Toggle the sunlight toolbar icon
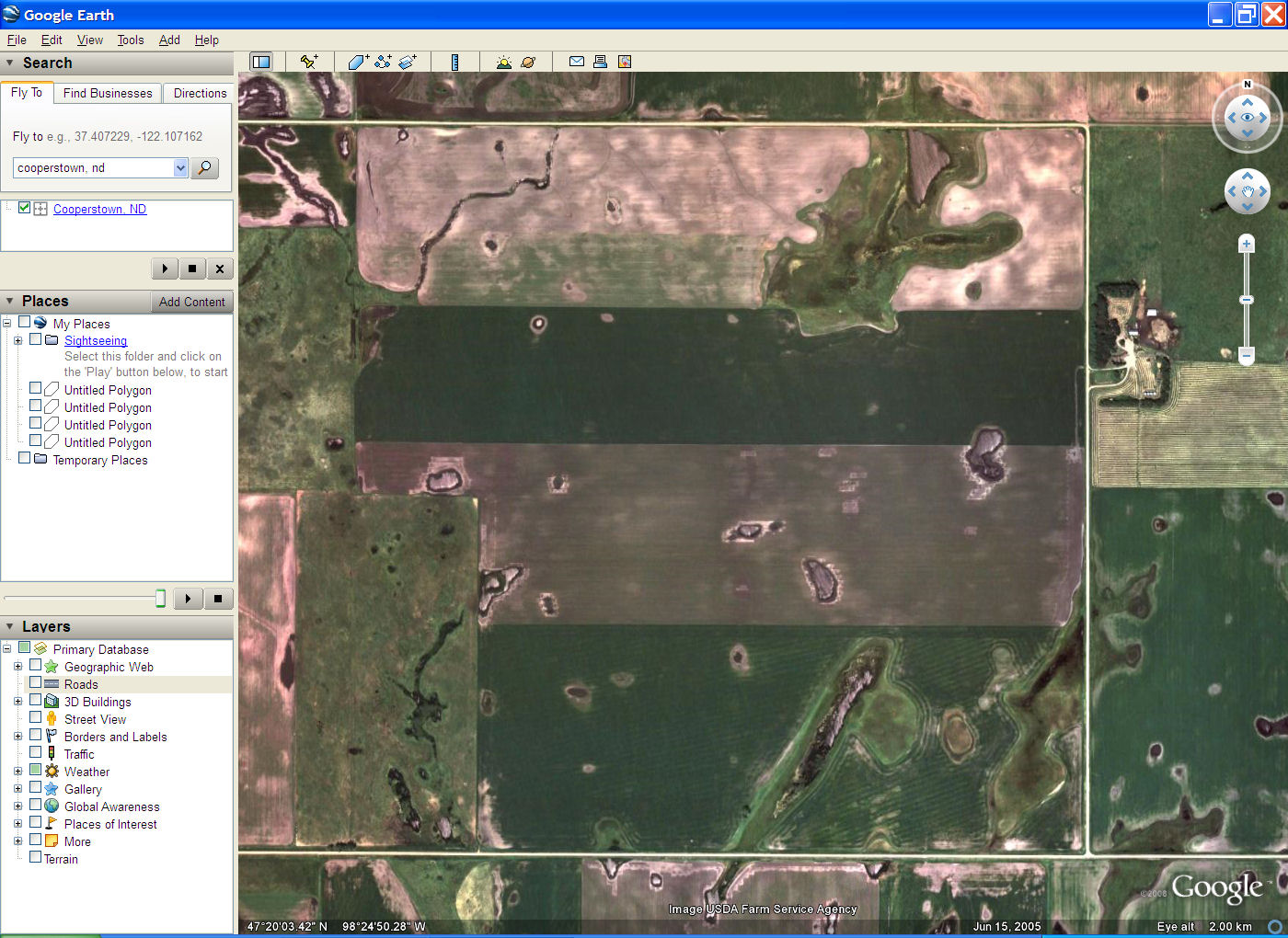Image resolution: width=1288 pixels, height=938 pixels. pyautogui.click(x=503, y=62)
